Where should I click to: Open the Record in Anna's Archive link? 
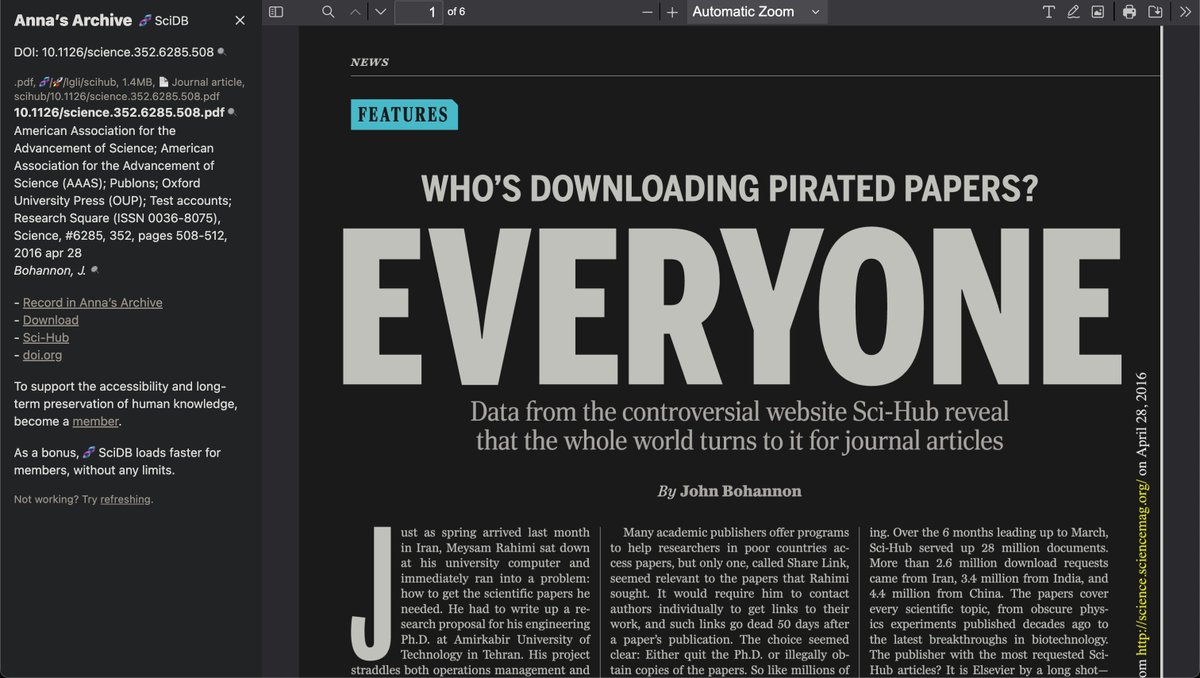click(x=92, y=302)
